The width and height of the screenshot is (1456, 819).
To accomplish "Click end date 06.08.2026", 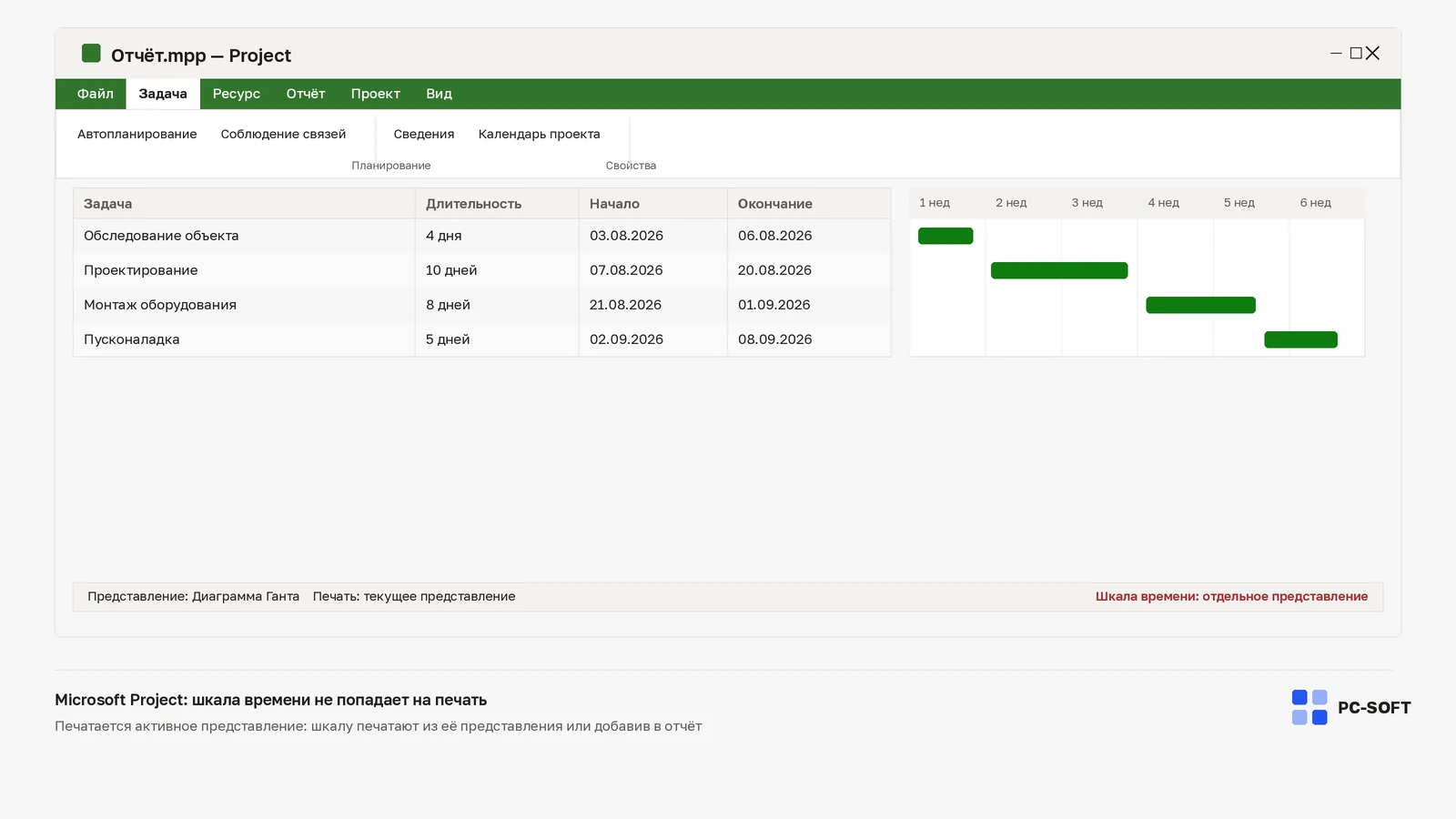I will point(809,236).
